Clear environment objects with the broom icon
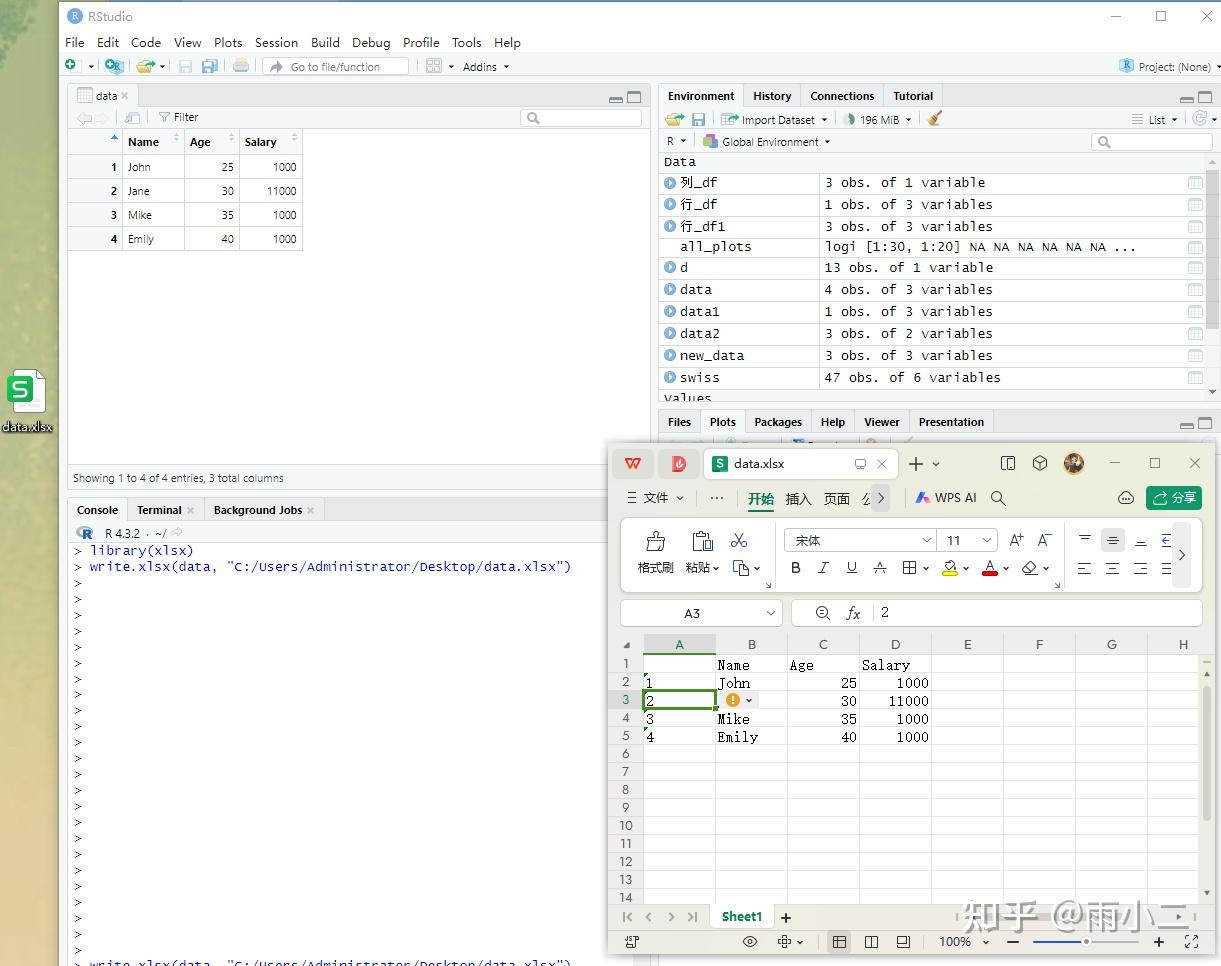The image size is (1221, 966). point(935,119)
